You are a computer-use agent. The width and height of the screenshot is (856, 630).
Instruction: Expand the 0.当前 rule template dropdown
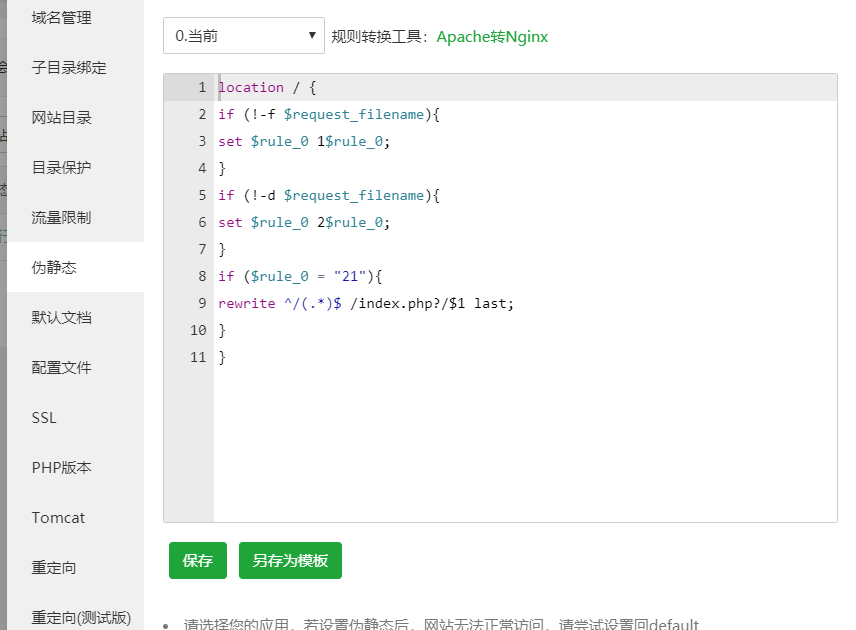coord(243,36)
